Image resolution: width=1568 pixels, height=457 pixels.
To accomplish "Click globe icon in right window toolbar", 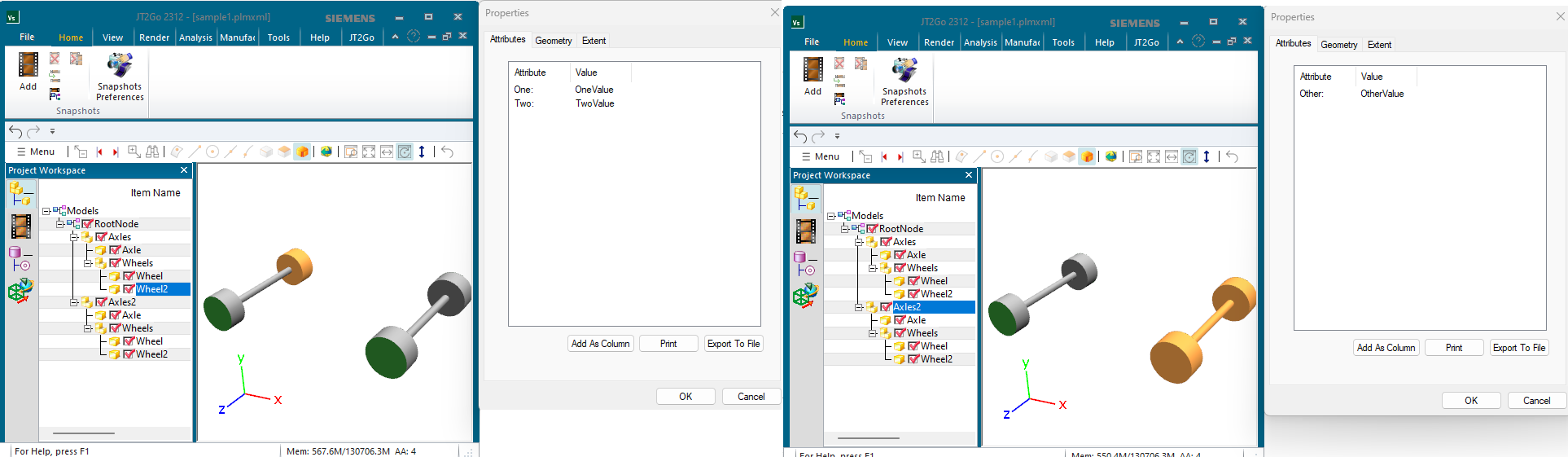I will 1110,156.
